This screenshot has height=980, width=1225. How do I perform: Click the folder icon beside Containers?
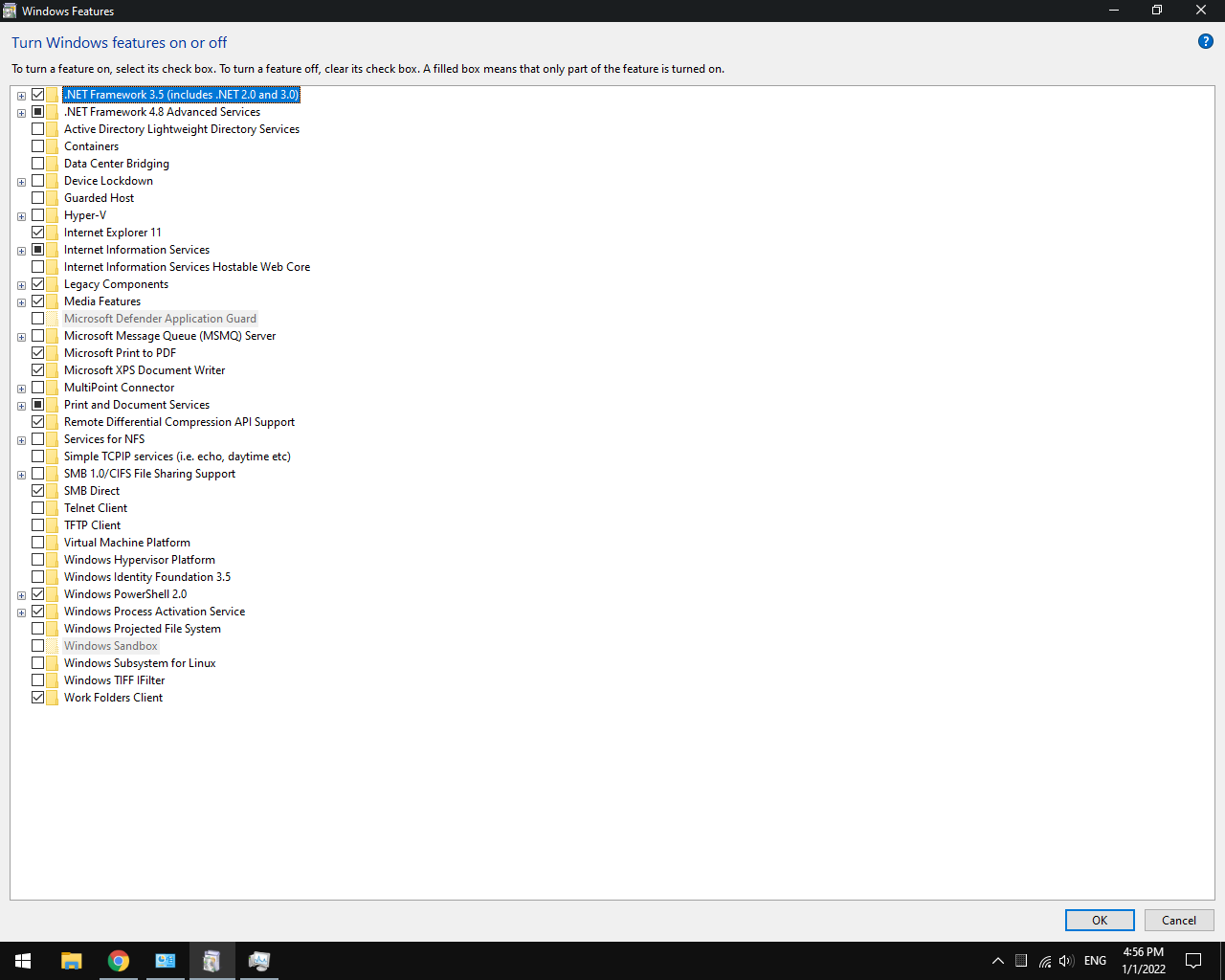click(53, 146)
